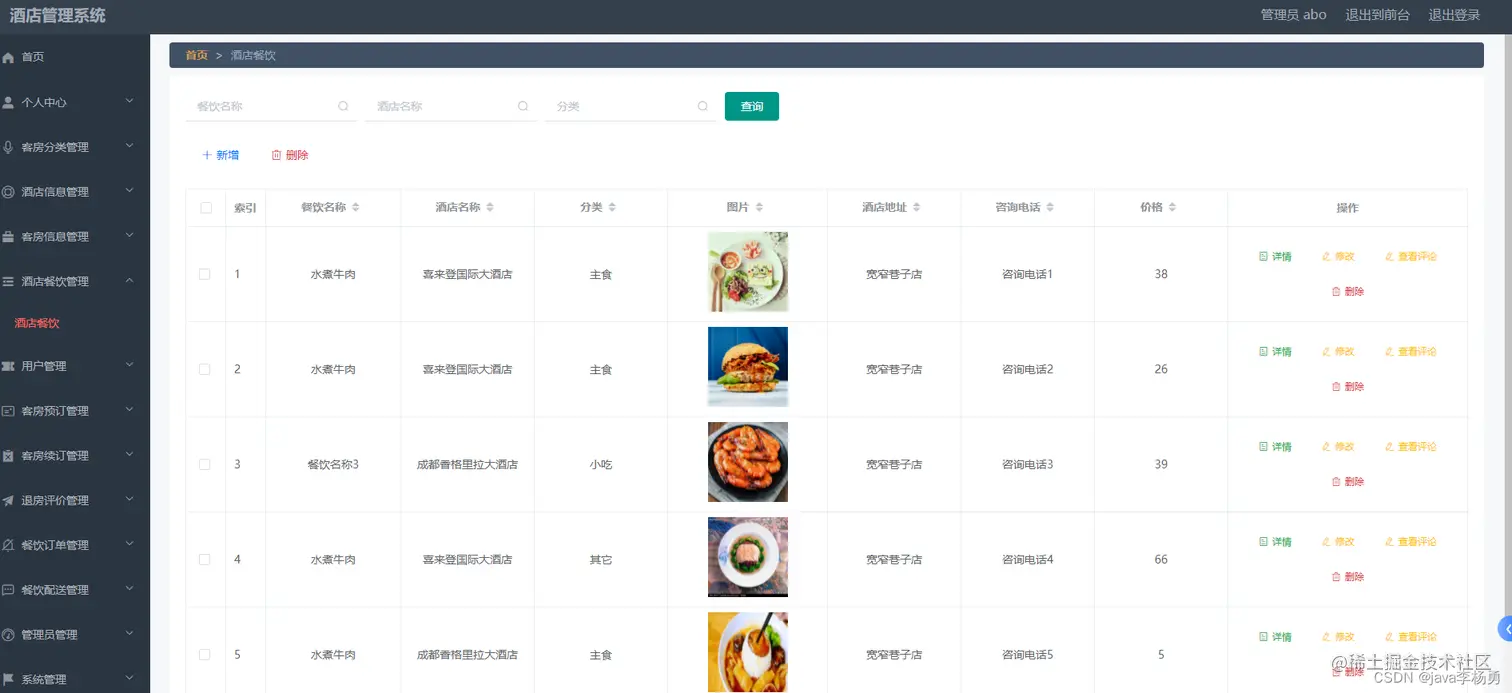Expand the 餐饮订单管理 menu chevron
1512x693 pixels.
(129, 544)
